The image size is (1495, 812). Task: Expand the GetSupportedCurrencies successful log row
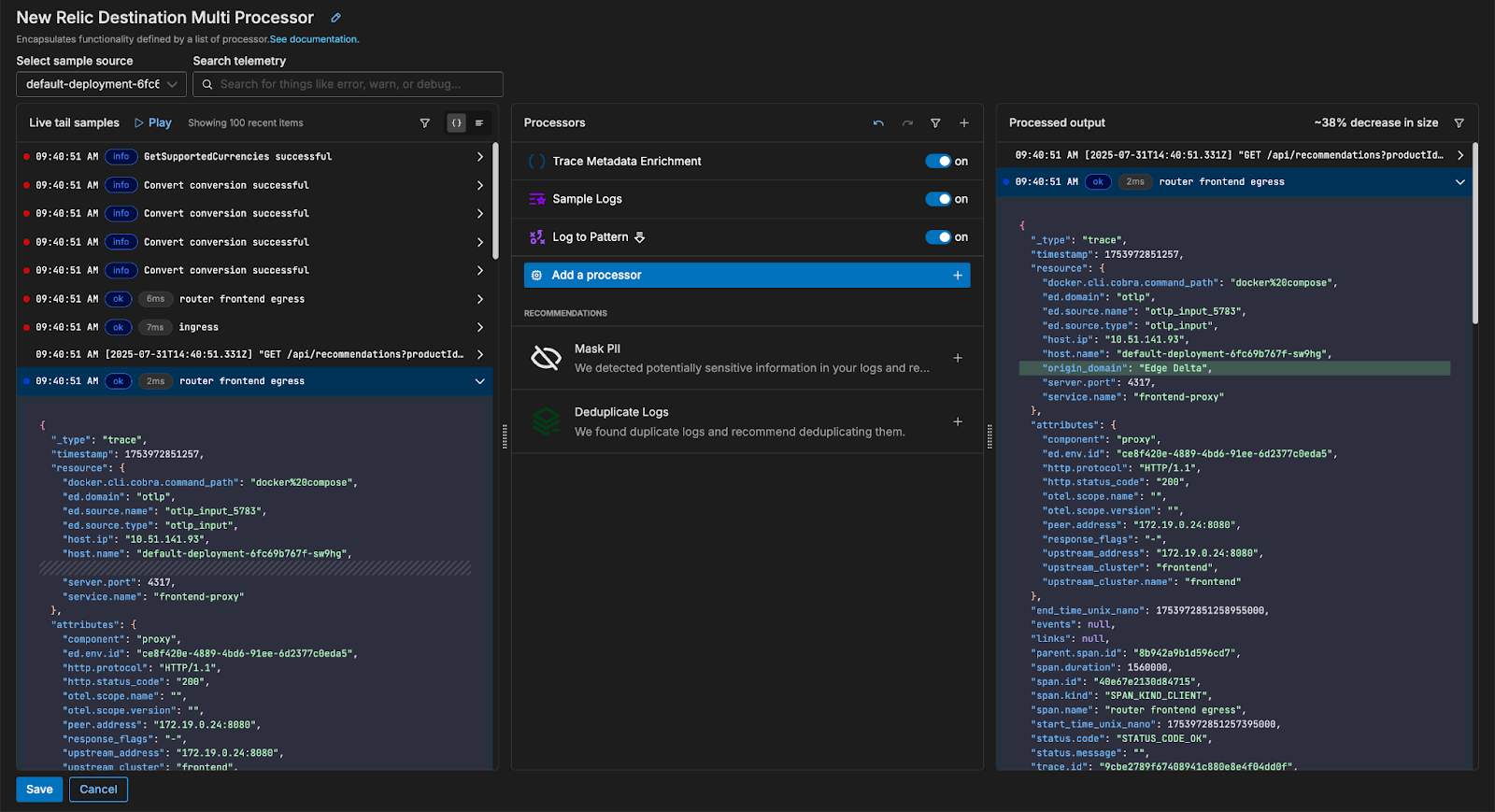[x=480, y=157]
